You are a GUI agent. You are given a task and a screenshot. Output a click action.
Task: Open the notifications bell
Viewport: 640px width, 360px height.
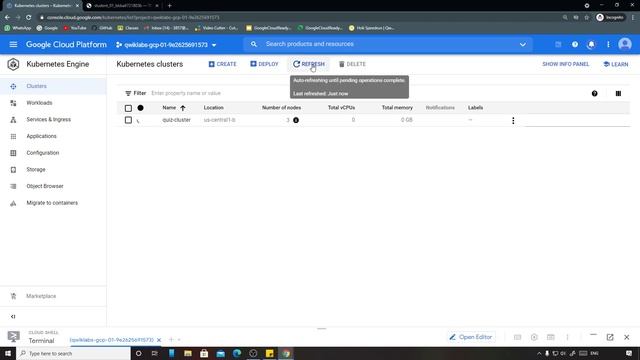[591, 44]
